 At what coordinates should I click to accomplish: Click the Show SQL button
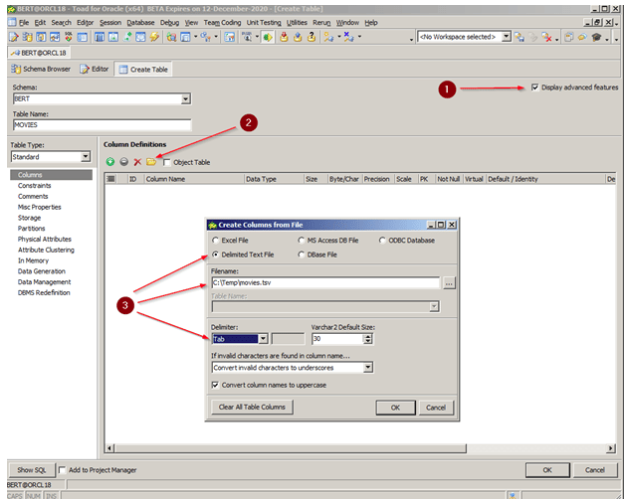pos(31,470)
